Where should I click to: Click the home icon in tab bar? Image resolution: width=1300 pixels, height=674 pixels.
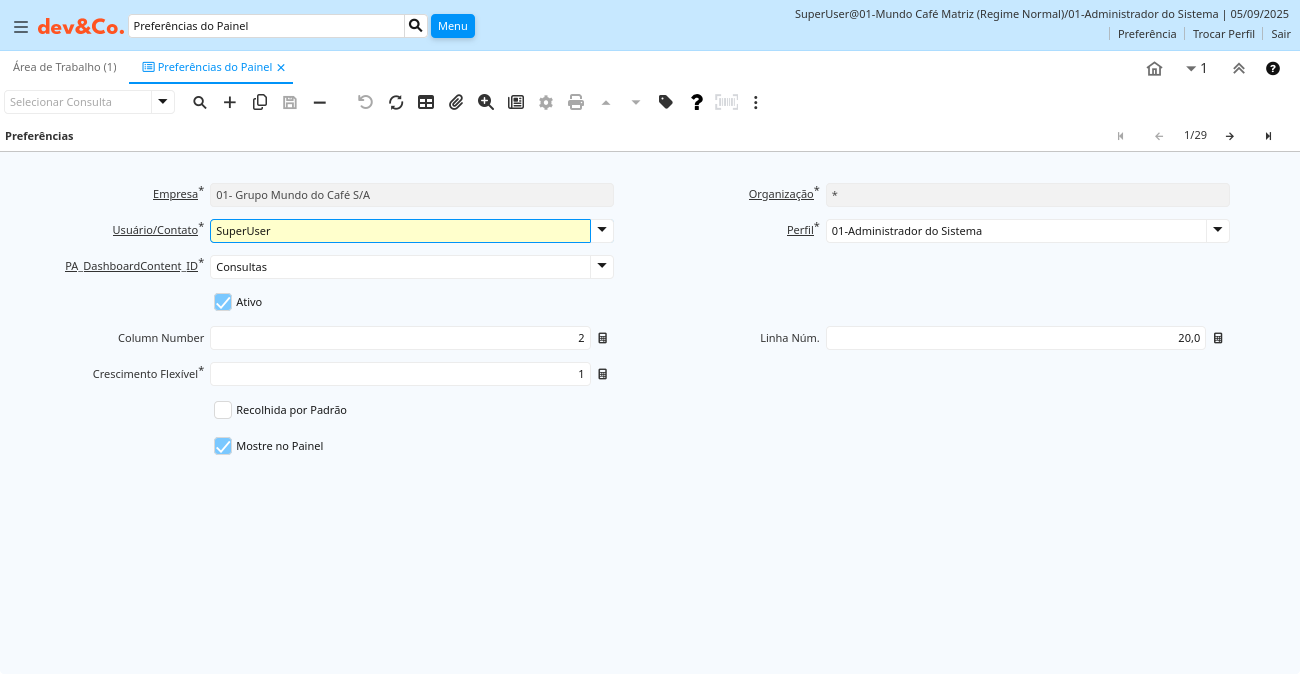1154,68
